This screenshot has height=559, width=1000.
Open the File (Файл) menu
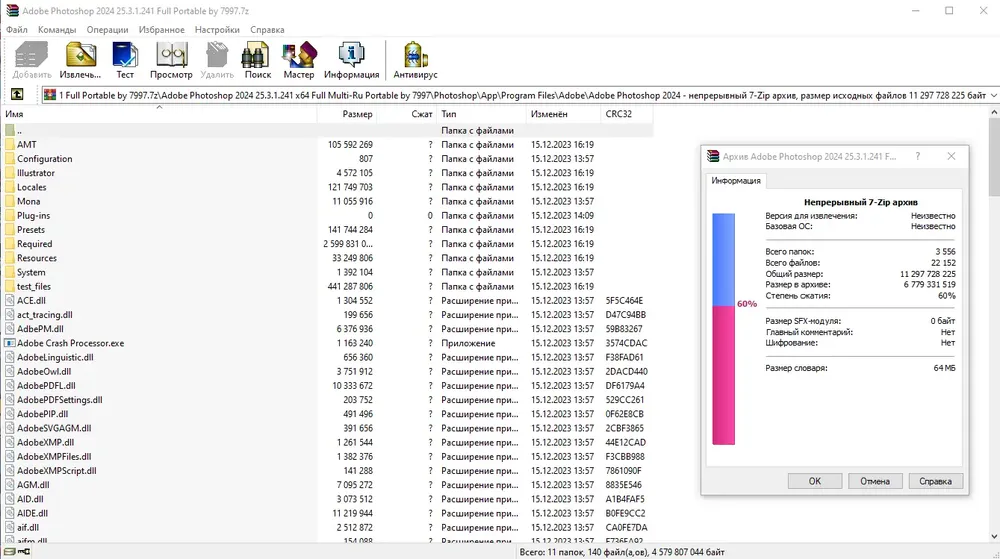click(x=17, y=29)
